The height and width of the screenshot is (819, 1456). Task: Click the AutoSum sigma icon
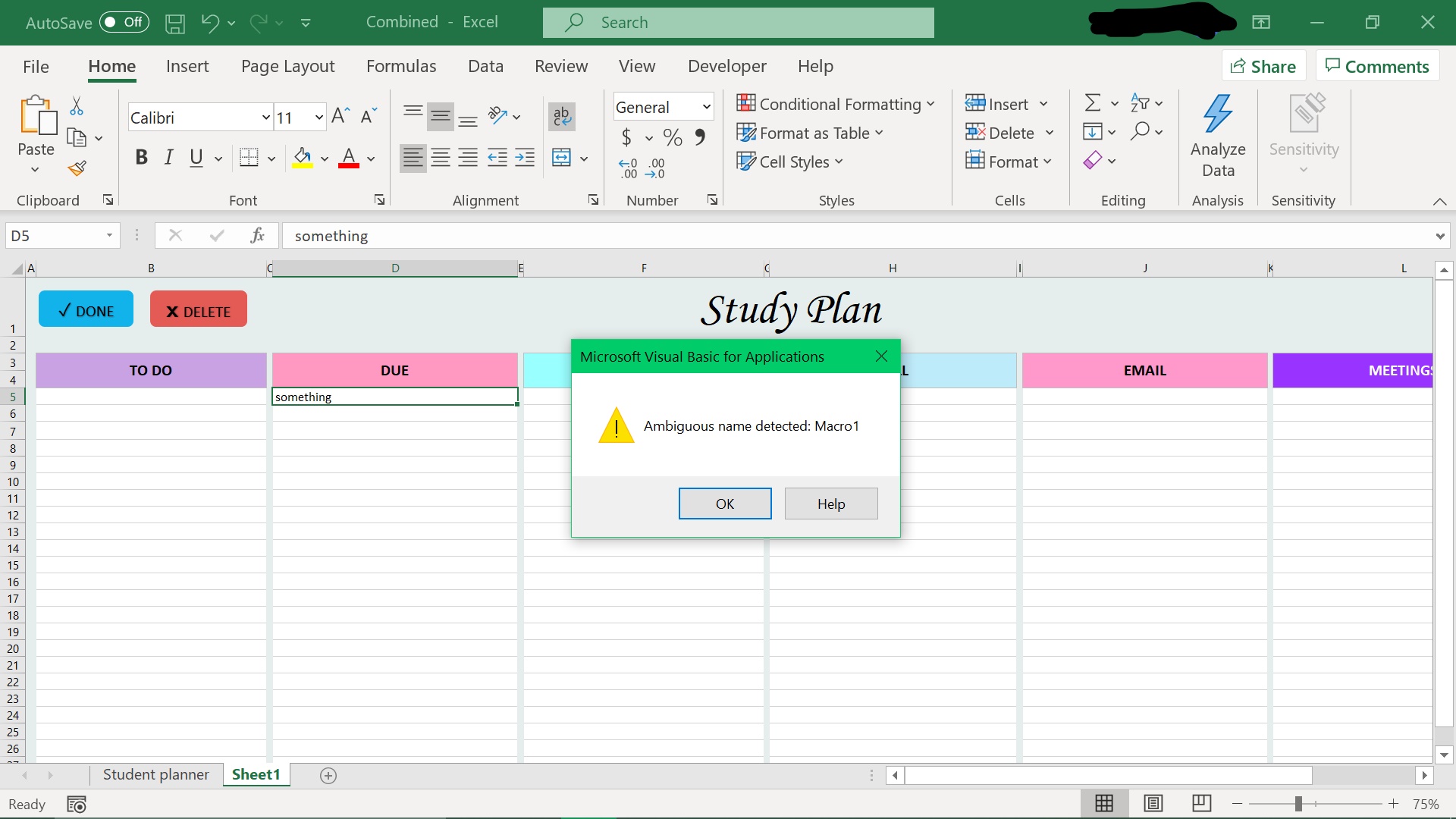1092,103
